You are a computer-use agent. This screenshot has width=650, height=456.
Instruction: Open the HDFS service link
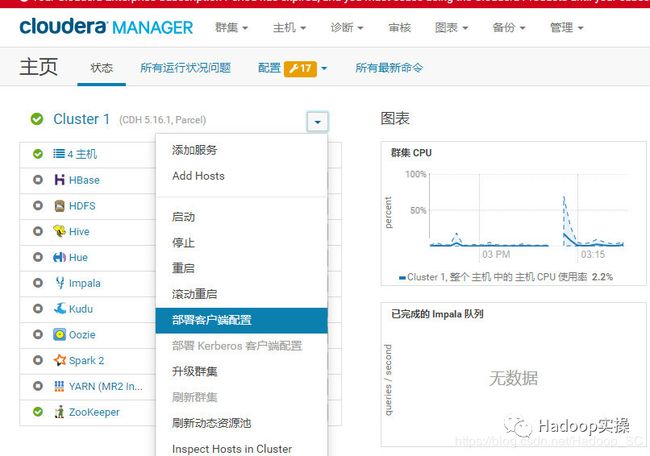pos(82,206)
